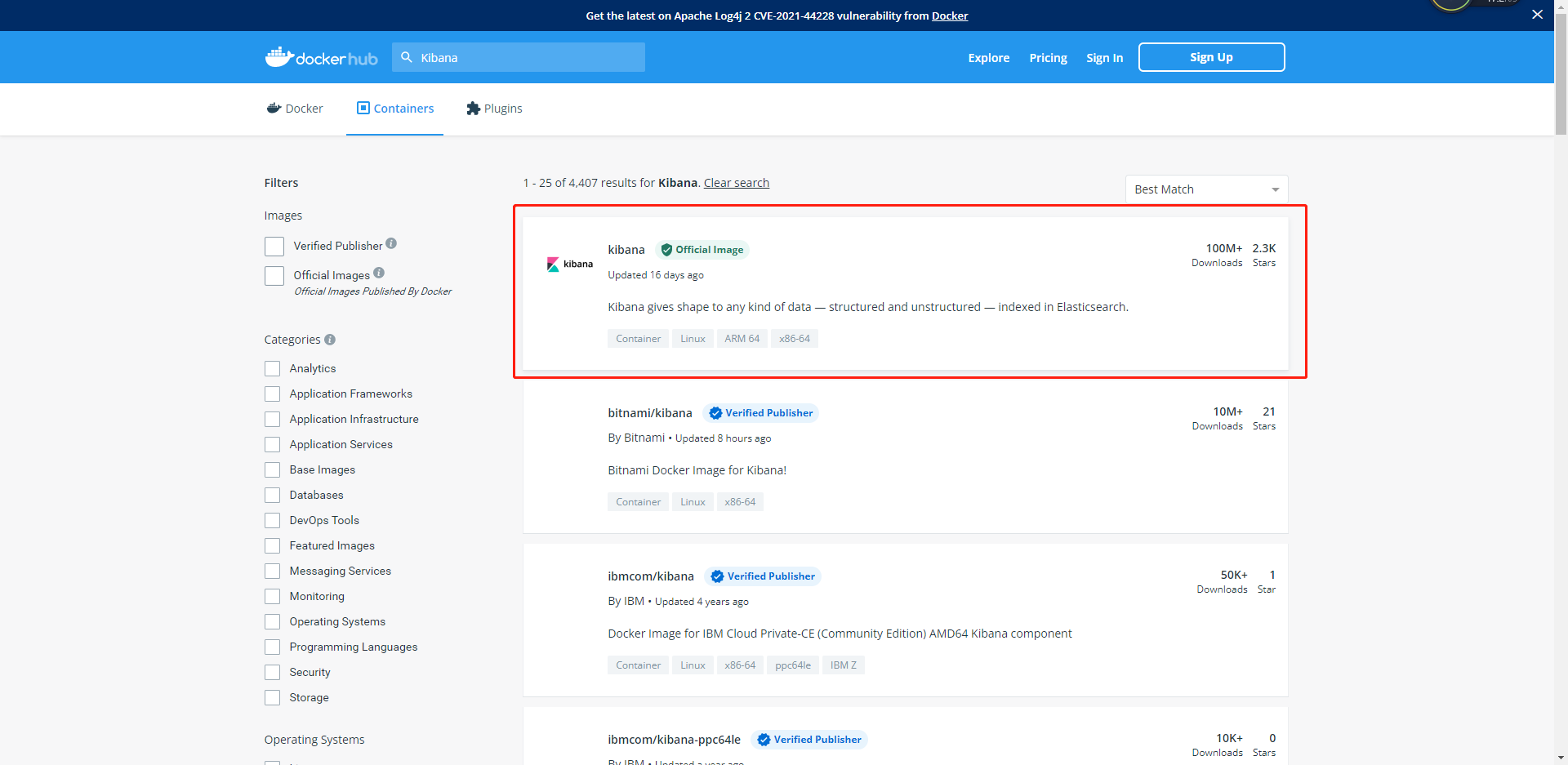Screen dimensions: 1568x765
Task: Click Verified Publisher badge on ibmcom/kibana-ppc64le
Action: (809, 740)
